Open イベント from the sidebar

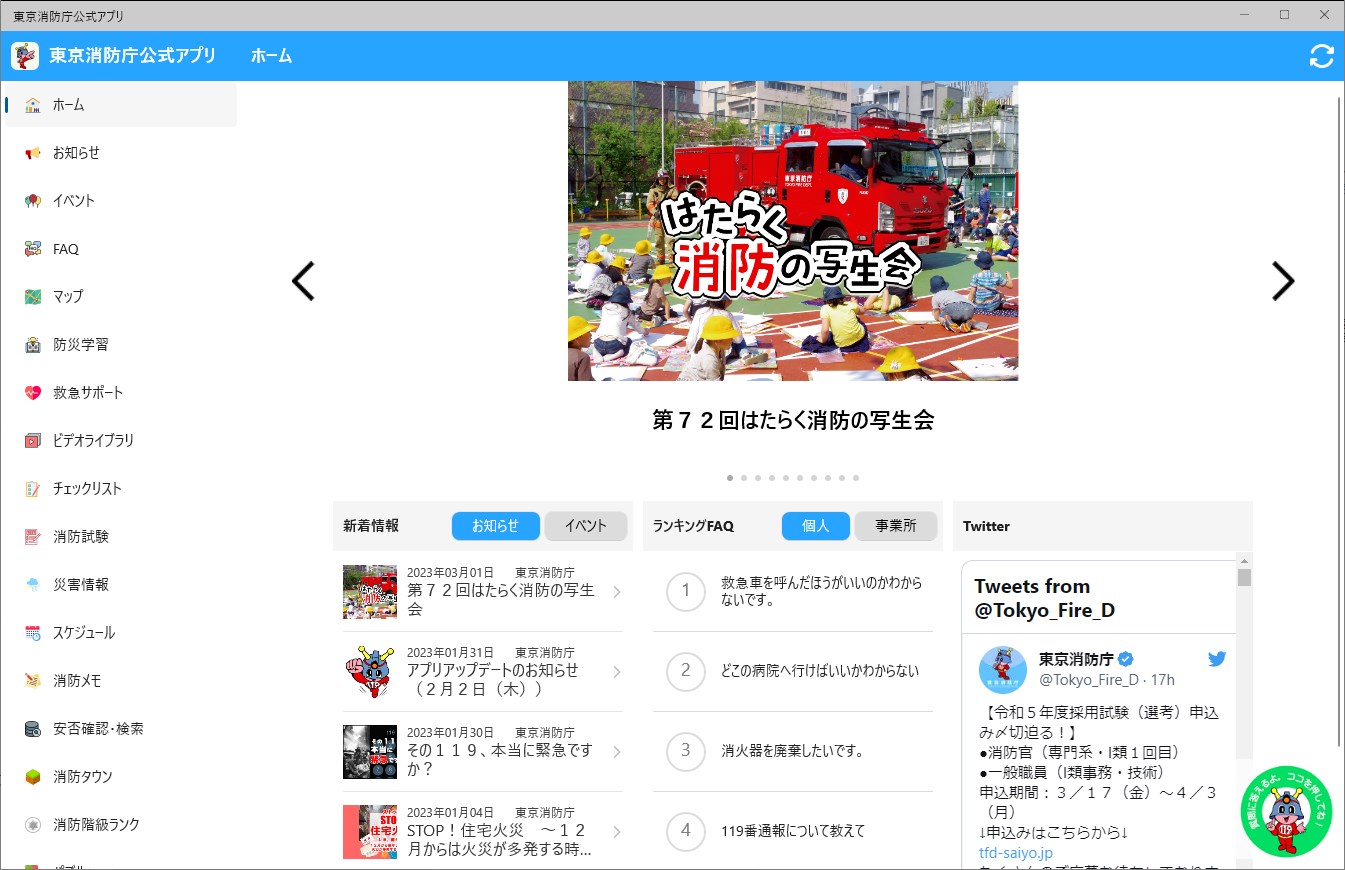(x=120, y=201)
